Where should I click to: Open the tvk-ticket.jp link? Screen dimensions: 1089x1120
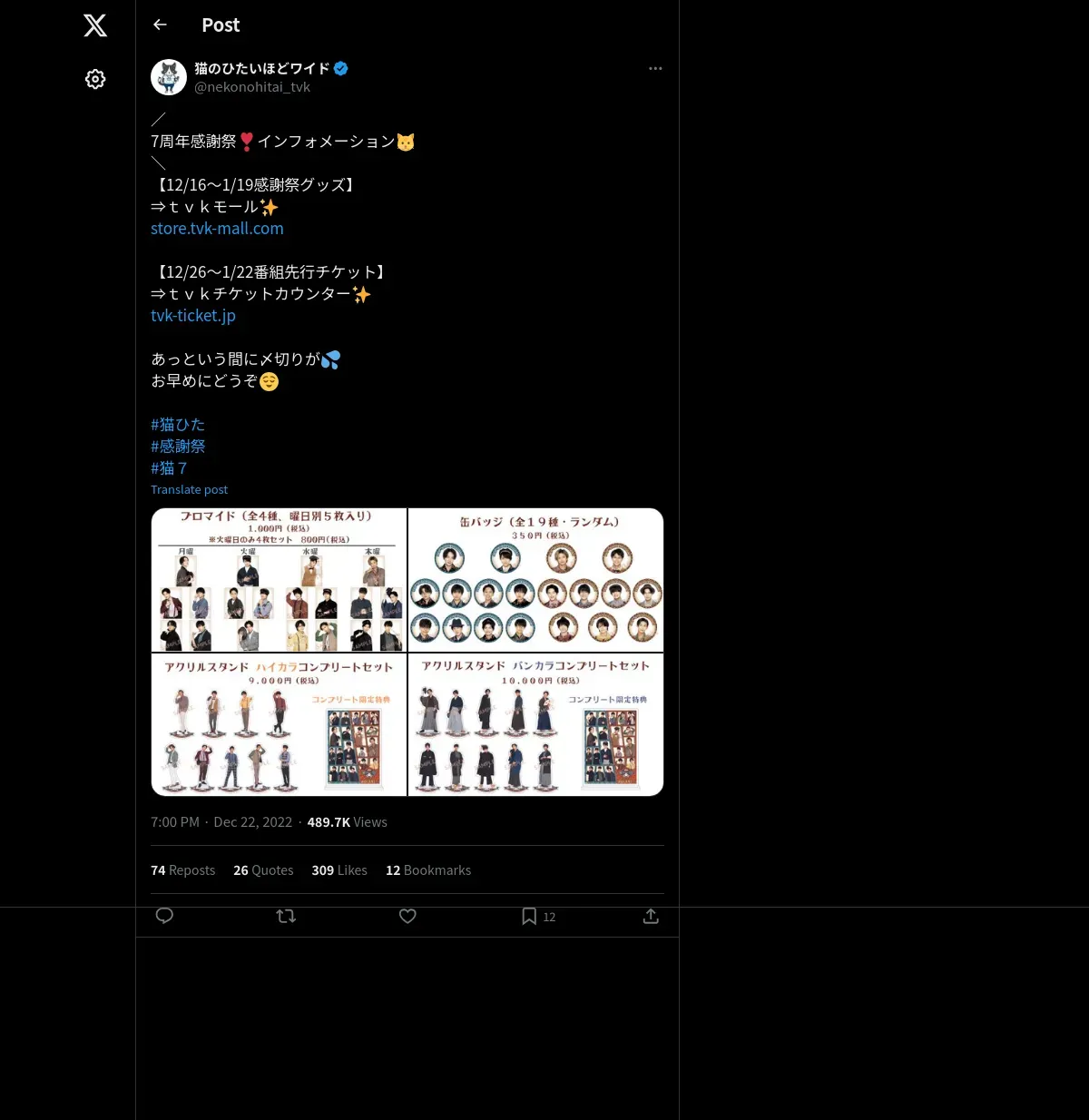tap(193, 316)
